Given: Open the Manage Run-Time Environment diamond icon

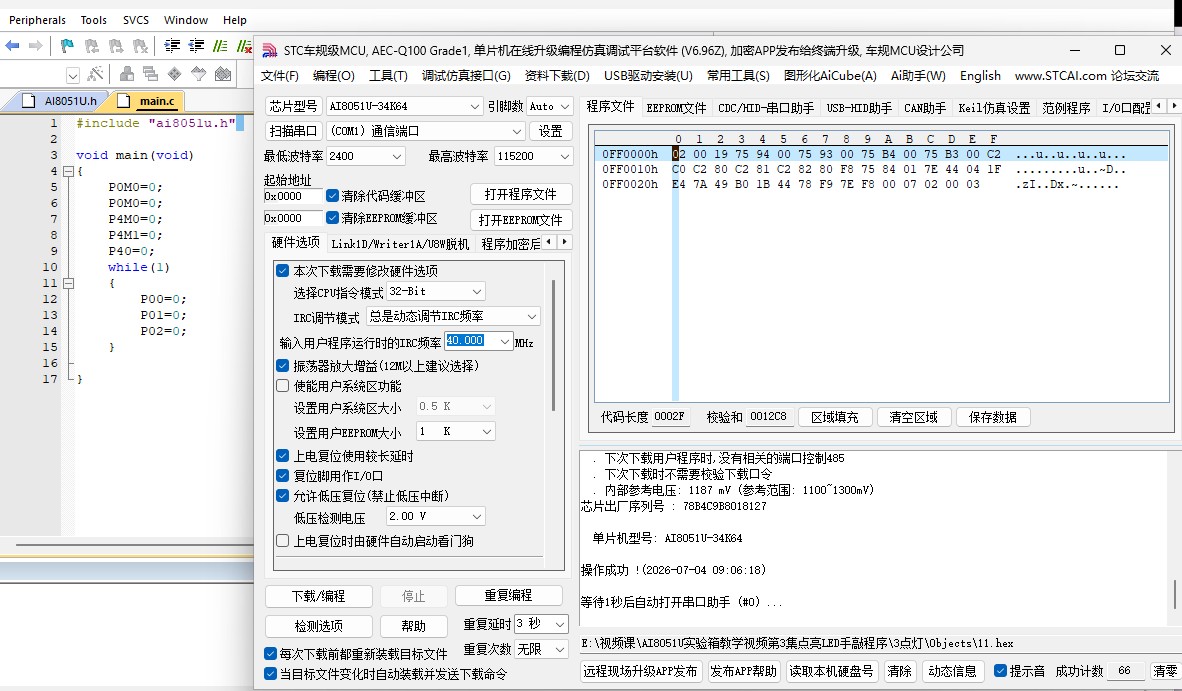Looking at the screenshot, I should [174, 74].
